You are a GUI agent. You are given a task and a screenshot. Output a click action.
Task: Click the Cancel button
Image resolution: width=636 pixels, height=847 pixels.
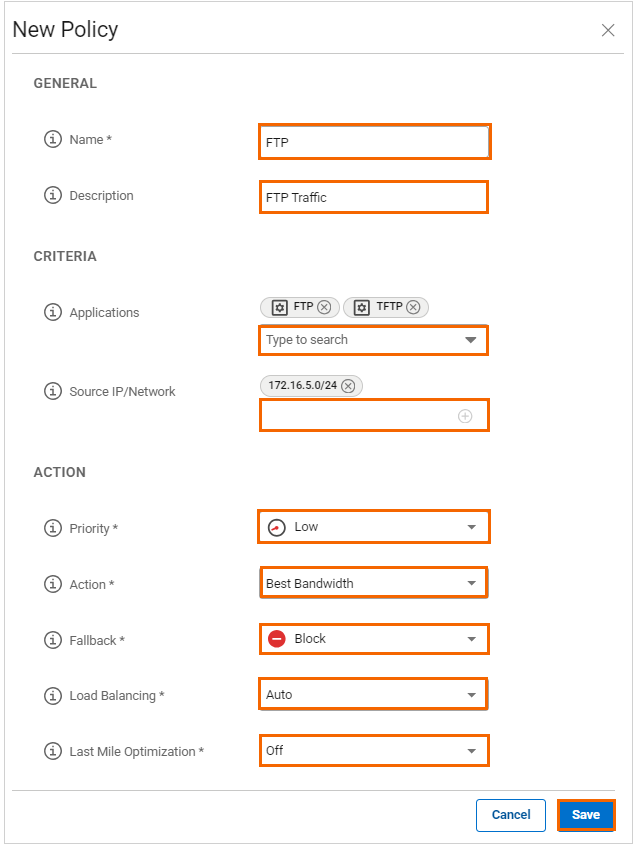511,815
